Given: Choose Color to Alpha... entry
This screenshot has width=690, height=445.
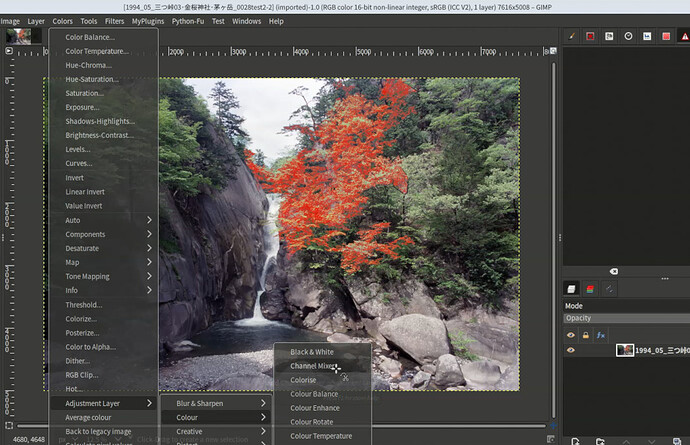Looking at the screenshot, I should (x=104, y=347).
